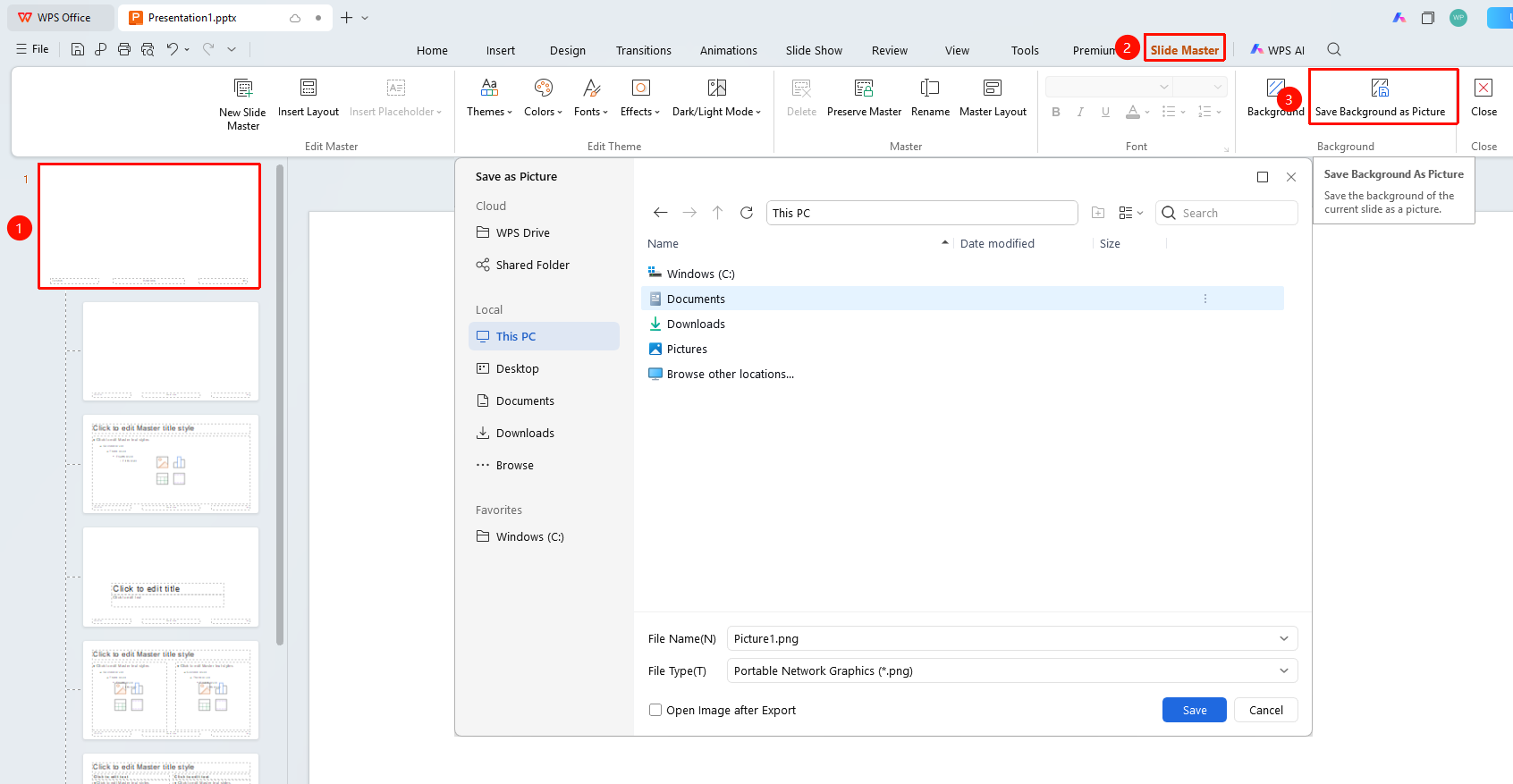Go back in the Save dialog
Screen dimensions: 1513x784
click(x=661, y=213)
